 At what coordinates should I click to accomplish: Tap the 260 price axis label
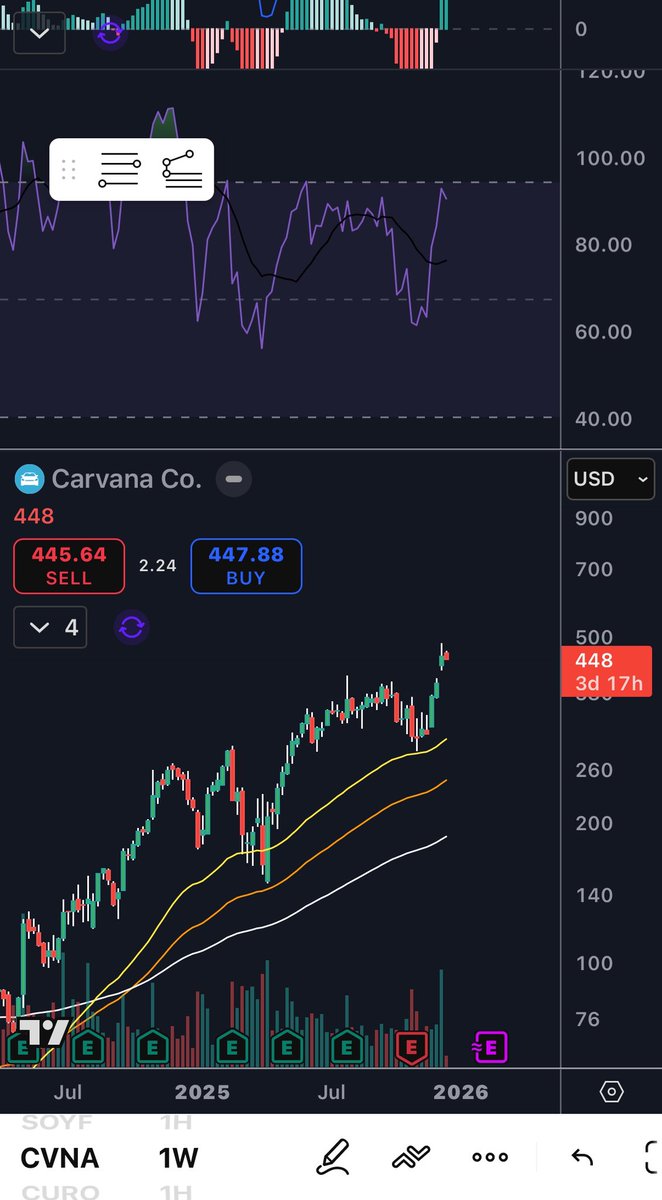point(594,770)
